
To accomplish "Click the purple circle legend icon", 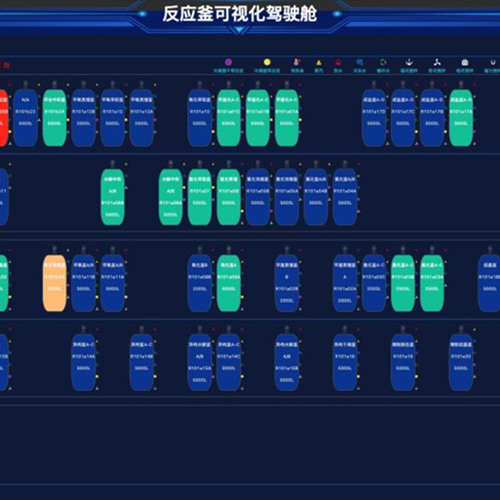I will click(228, 62).
